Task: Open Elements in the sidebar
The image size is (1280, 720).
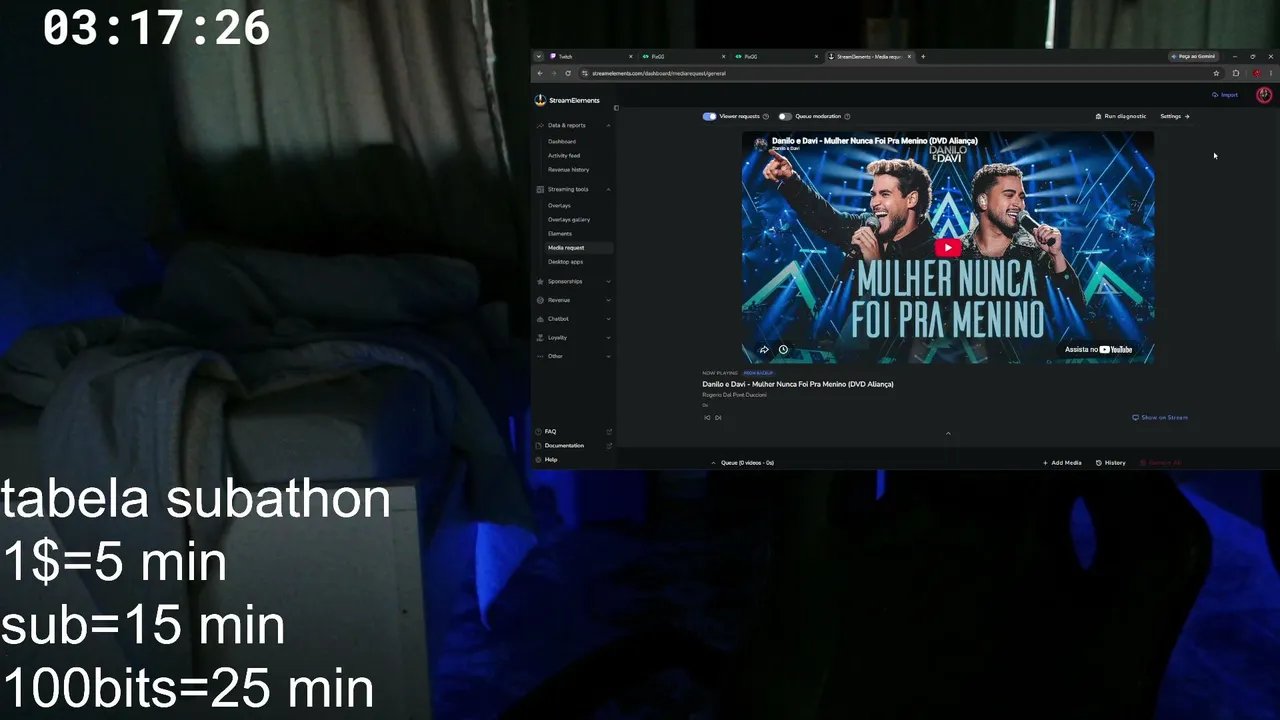Action: click(x=560, y=234)
